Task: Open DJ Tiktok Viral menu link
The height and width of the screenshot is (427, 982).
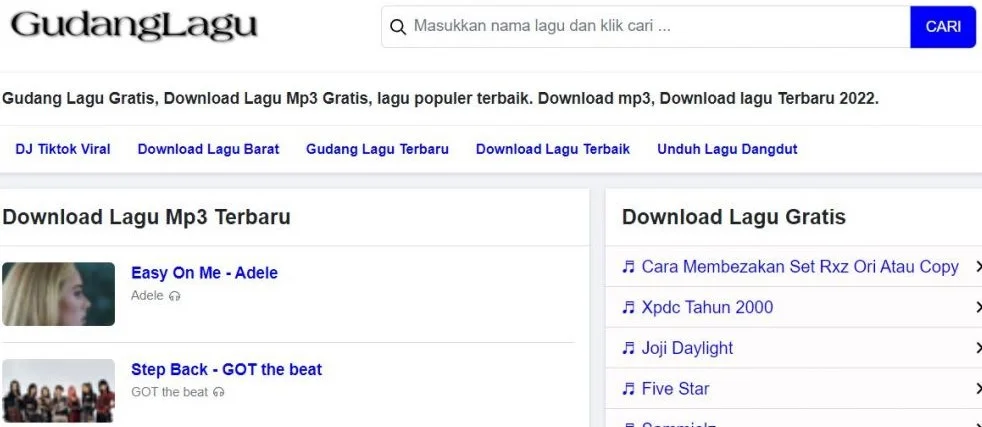Action: 63,149
